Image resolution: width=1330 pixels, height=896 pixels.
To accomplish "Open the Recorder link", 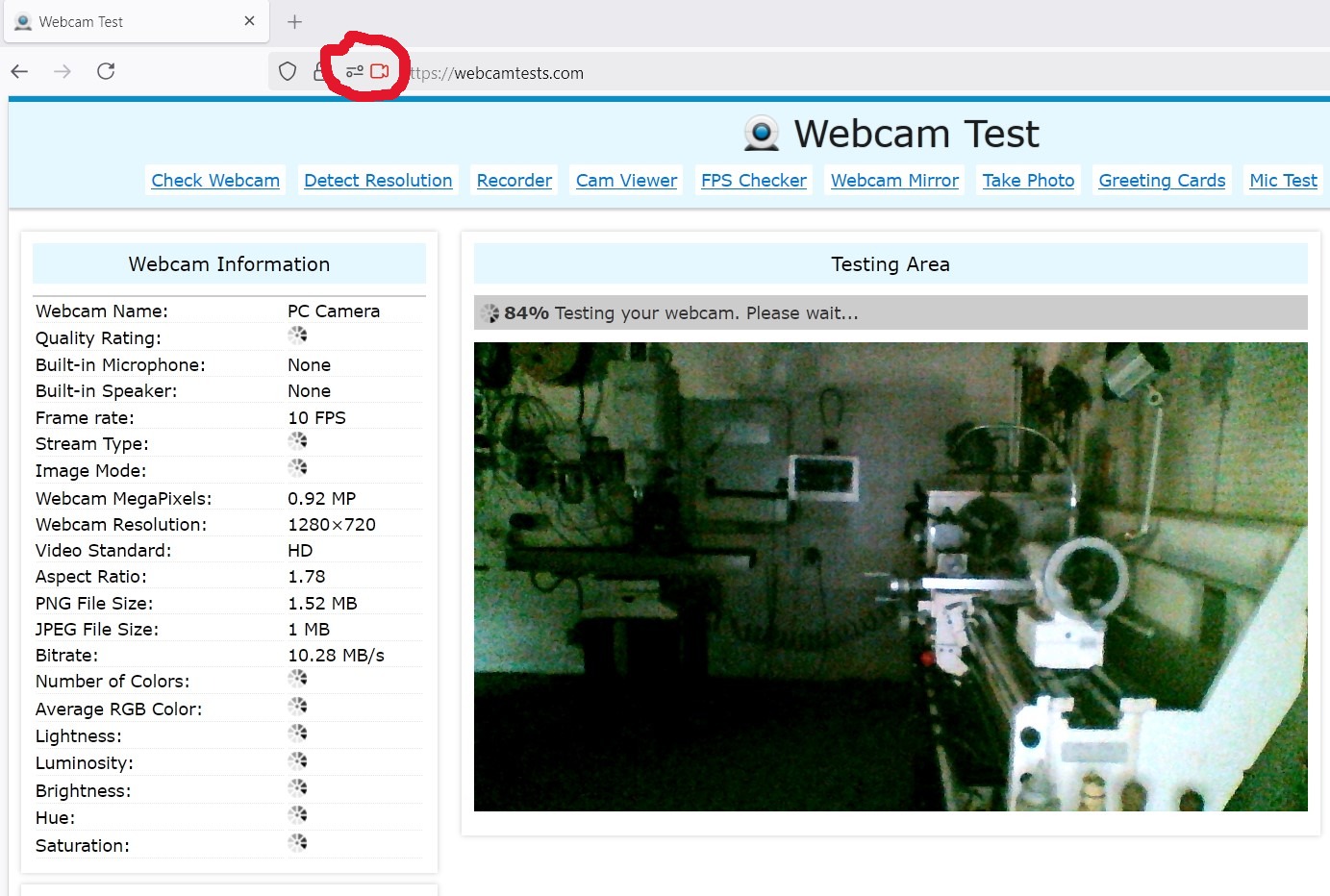I will [514, 181].
